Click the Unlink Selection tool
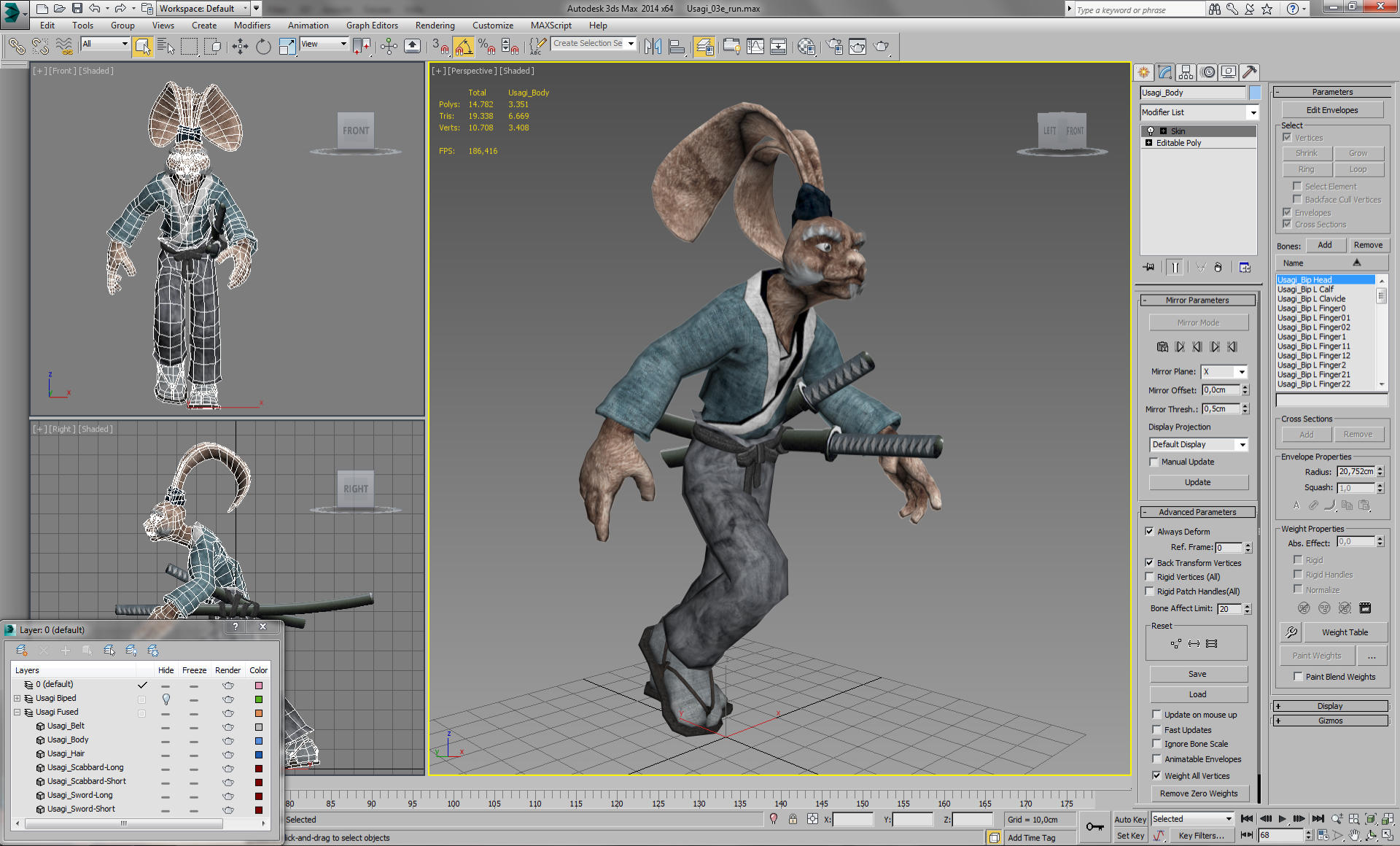Viewport: 1400px width, 846px height. 40,47
